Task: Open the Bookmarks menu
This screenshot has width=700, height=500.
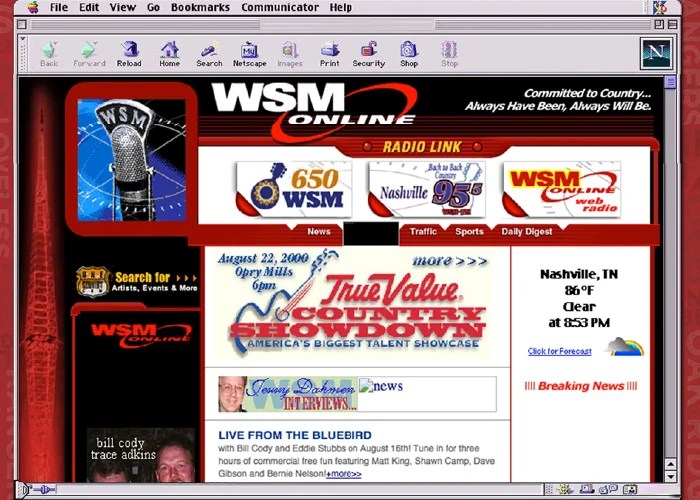Action: click(200, 7)
